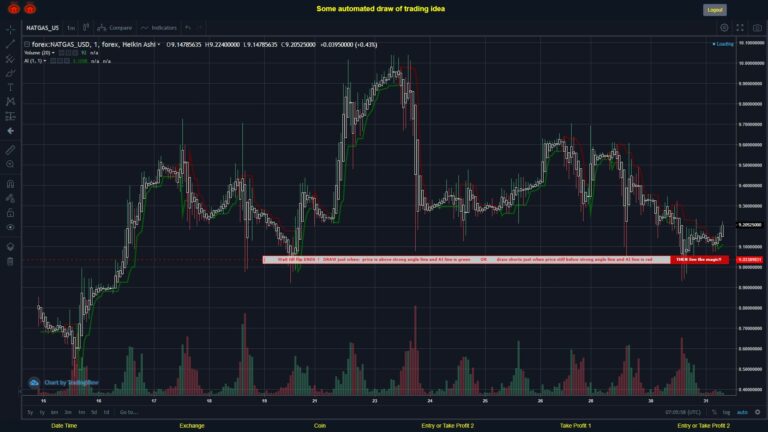768x432 pixels.
Task: Open the Compare symbols dialog
Action: pyautogui.click(x=115, y=28)
